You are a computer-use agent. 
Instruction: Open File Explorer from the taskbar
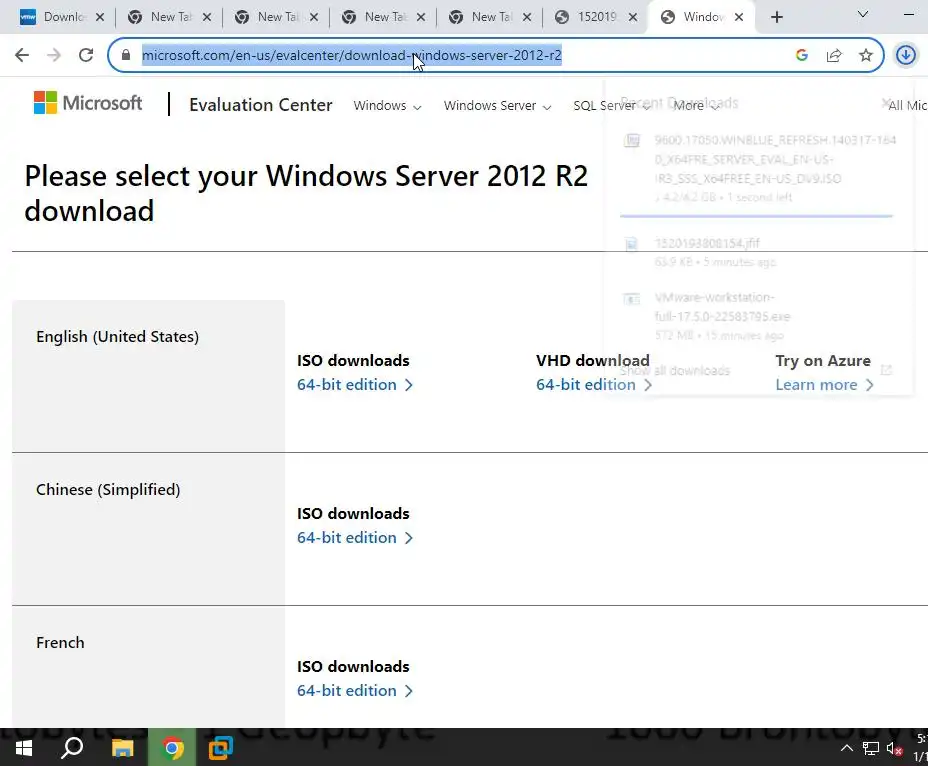pos(123,749)
